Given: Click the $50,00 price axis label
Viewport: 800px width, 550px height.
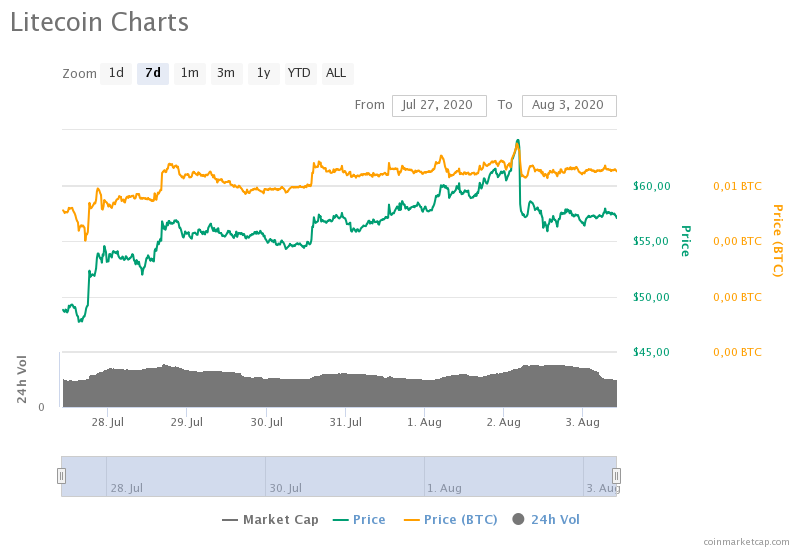Looking at the screenshot, I should [x=651, y=297].
